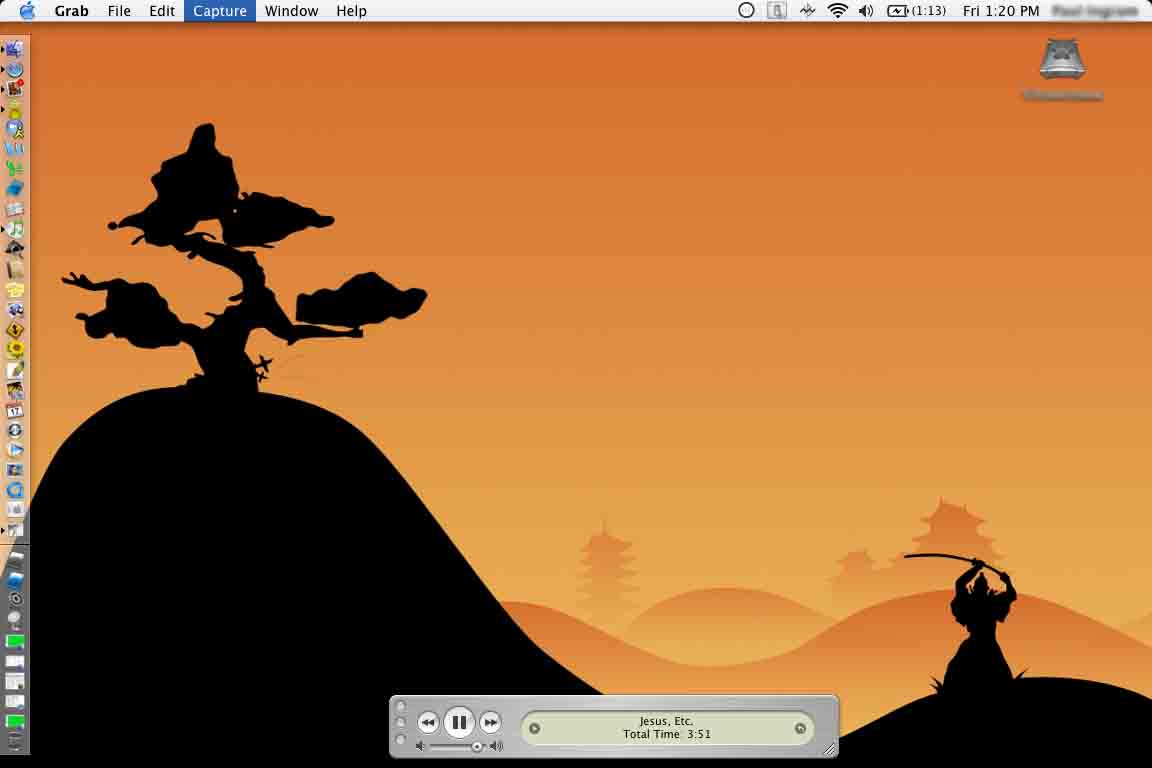Open the sunflower Dock icon
Viewport: 1152px width, 768px height.
coord(15,350)
